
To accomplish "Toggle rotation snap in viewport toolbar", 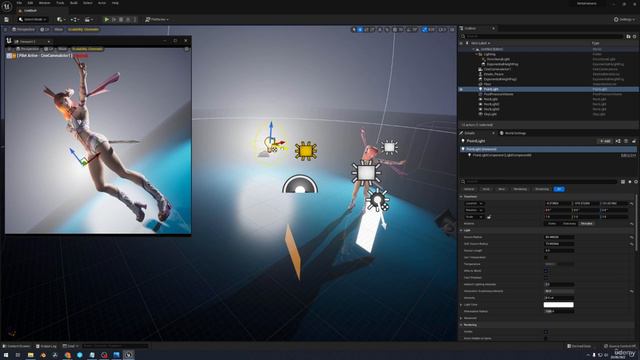I will (410, 29).
